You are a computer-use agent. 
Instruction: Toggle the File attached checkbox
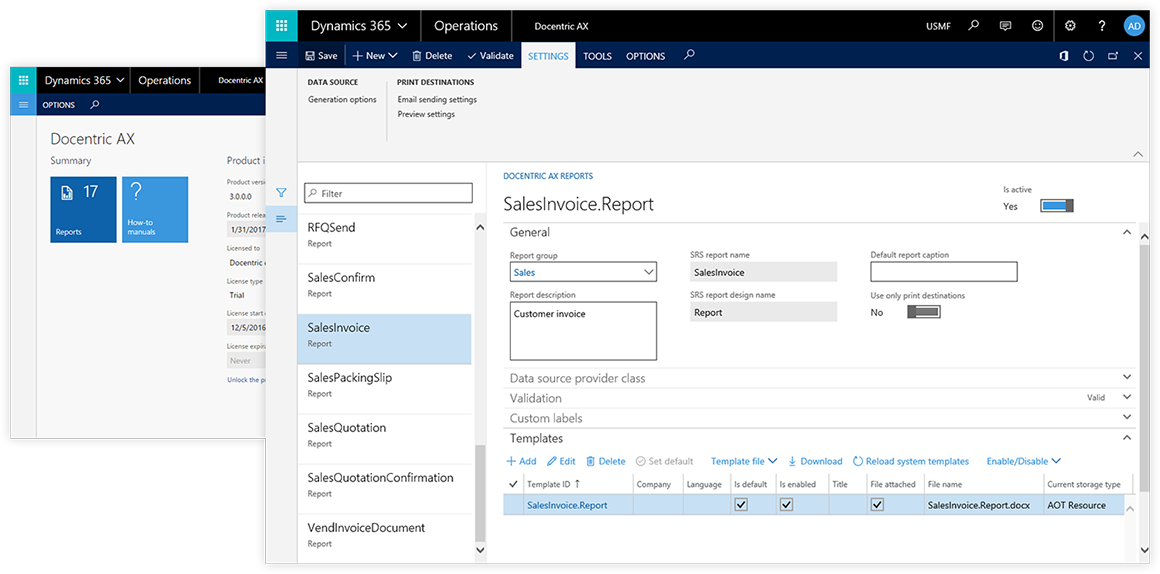[877, 505]
